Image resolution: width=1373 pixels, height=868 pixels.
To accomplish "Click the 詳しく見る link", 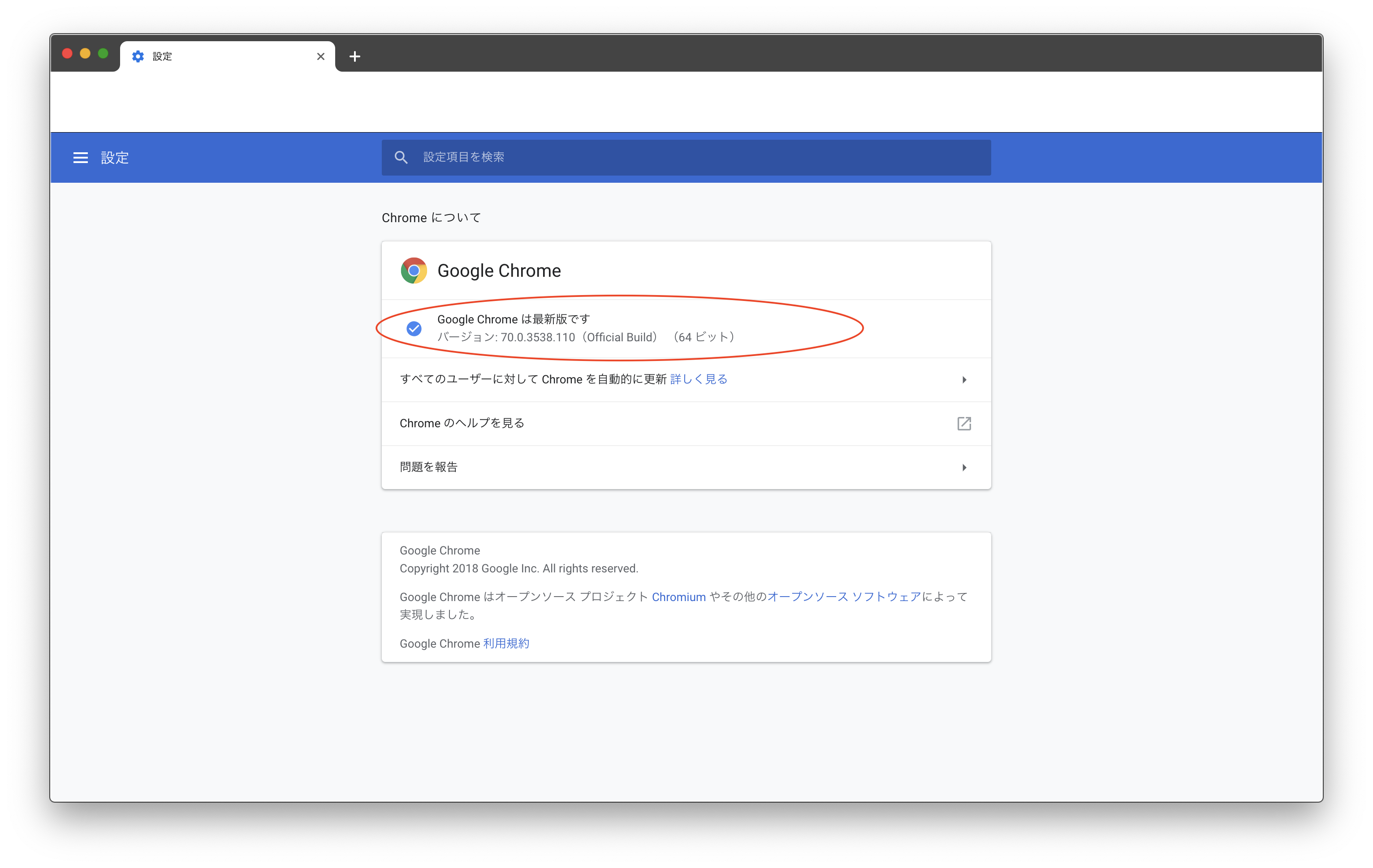I will point(699,379).
